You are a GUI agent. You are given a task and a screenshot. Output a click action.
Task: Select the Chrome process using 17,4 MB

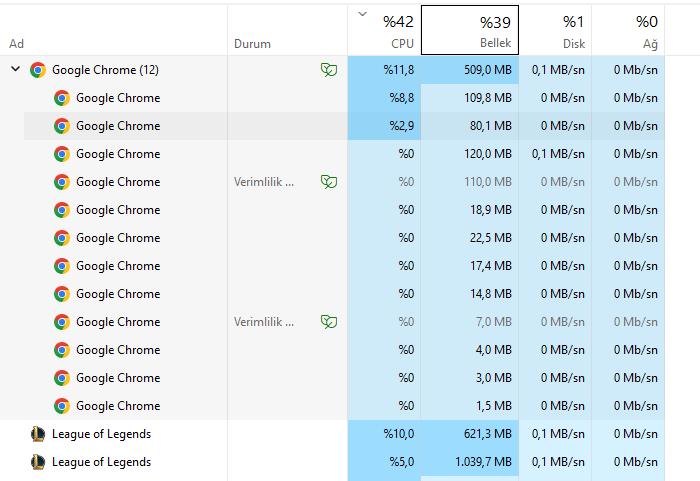point(118,266)
